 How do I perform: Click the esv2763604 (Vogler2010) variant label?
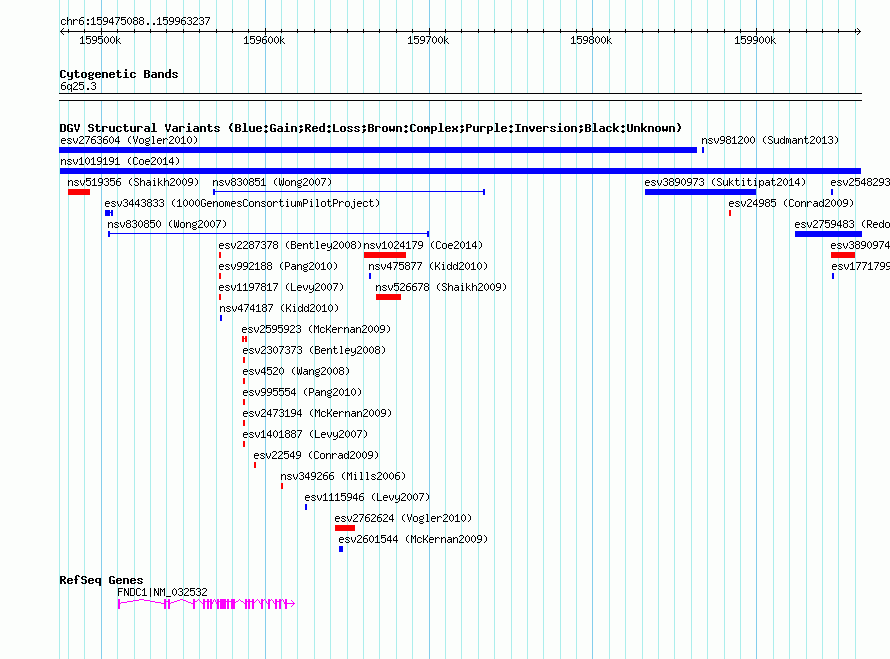coord(129,140)
